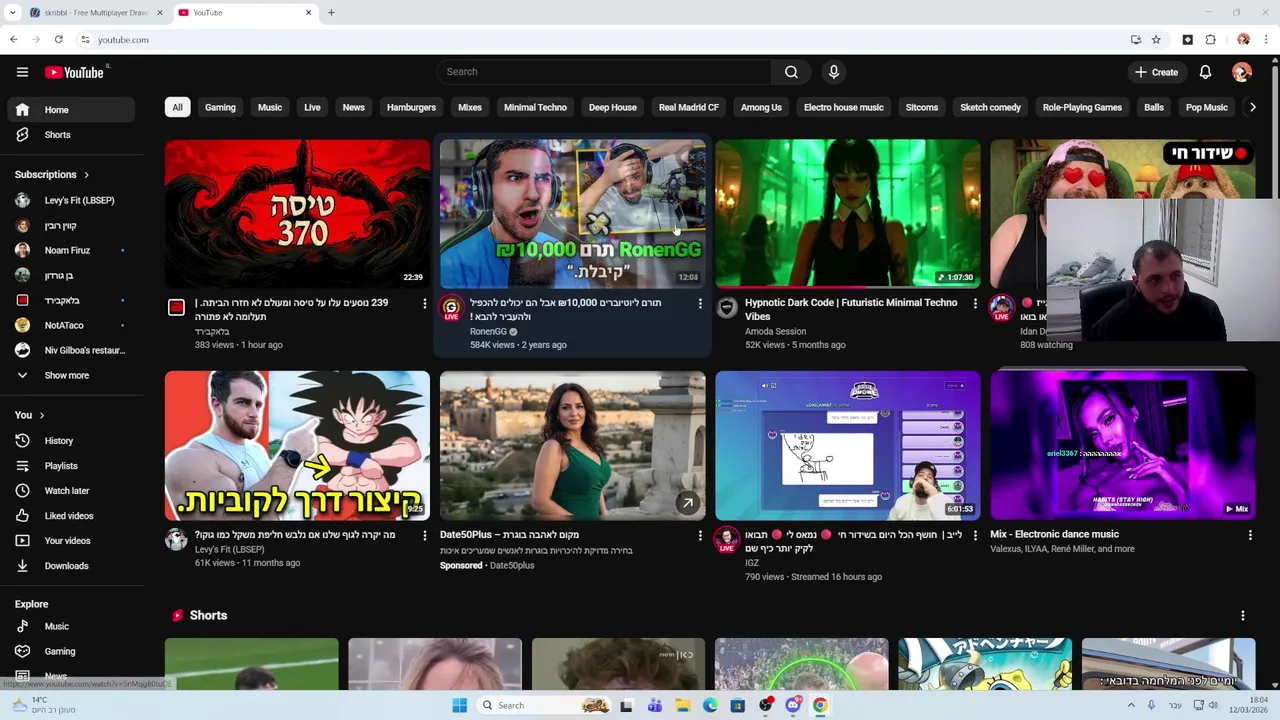Expand the You section arrow
This screenshot has height=720, width=1280.
point(42,415)
